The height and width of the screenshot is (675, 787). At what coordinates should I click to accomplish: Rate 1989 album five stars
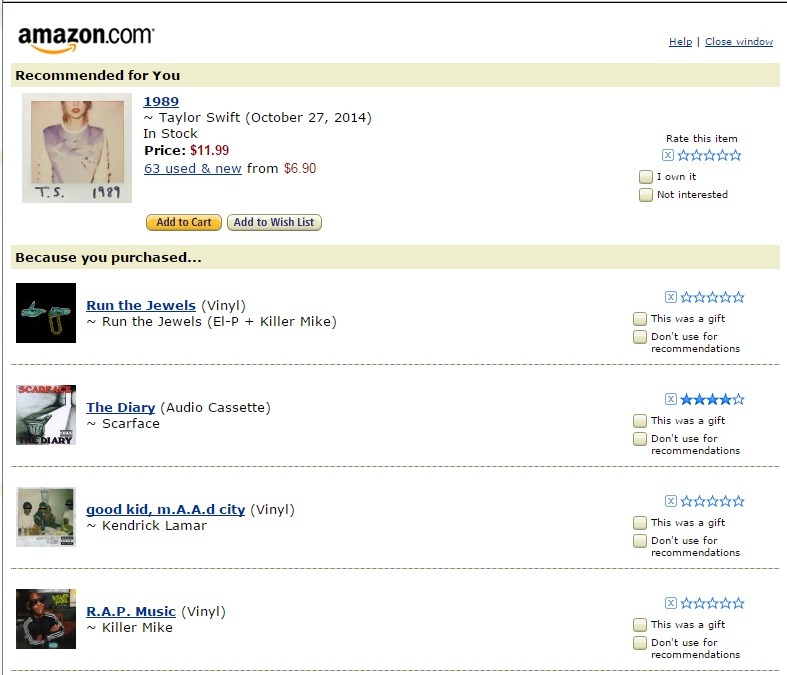point(736,155)
